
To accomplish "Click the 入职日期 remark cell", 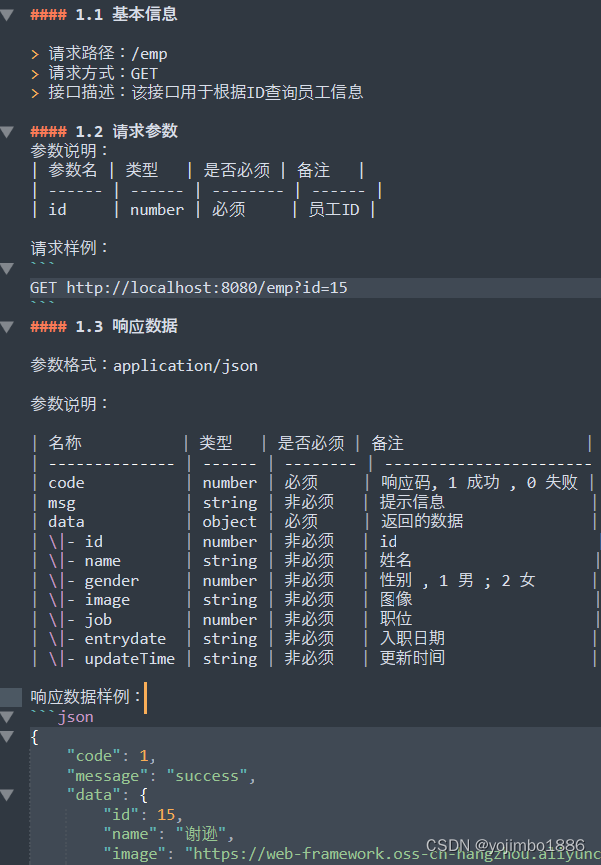I will [x=412, y=638].
